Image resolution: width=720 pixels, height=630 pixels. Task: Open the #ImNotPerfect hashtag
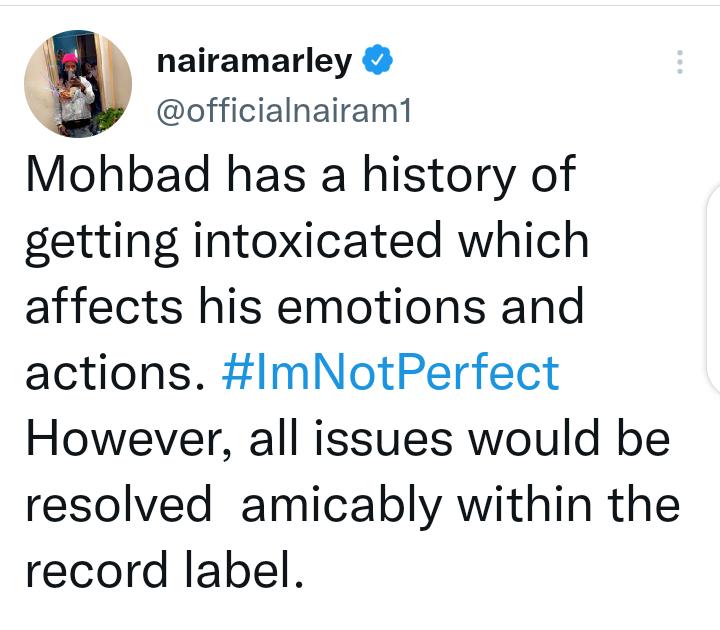pyautogui.click(x=390, y=372)
